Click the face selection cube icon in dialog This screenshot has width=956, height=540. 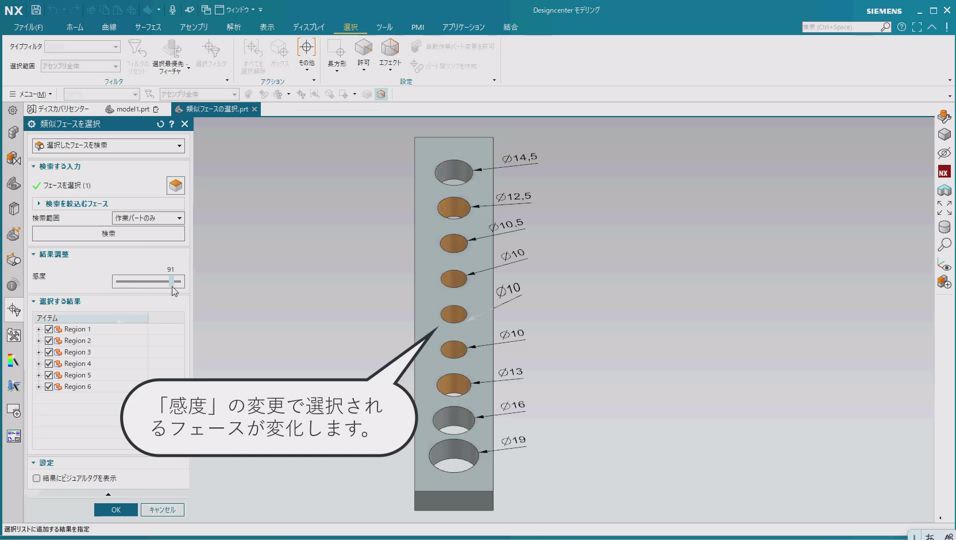tap(176, 185)
